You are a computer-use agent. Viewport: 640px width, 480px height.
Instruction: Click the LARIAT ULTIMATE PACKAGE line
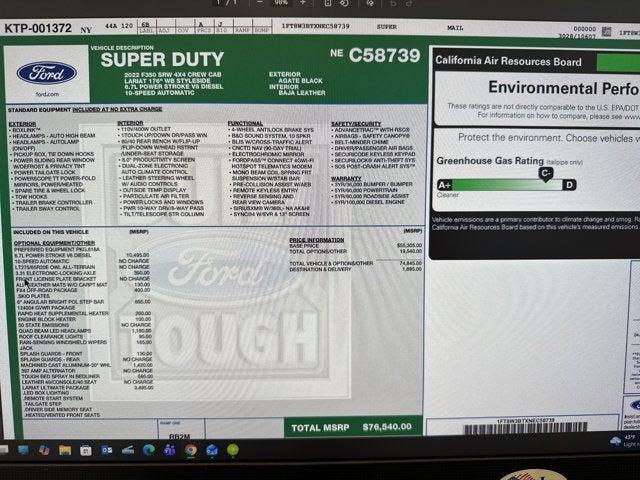(x=55, y=387)
